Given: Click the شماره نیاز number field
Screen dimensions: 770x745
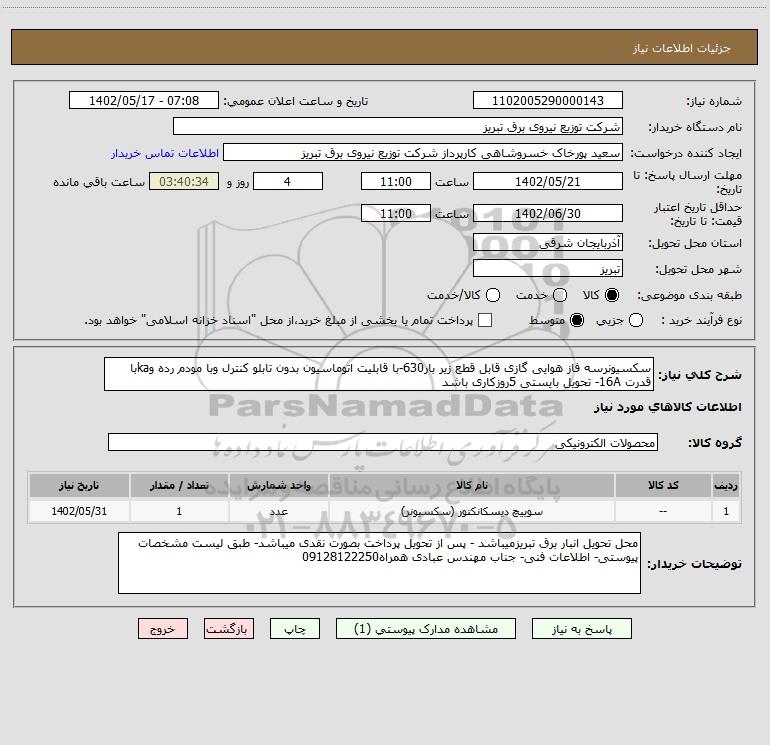Looking at the screenshot, I should pos(548,100).
